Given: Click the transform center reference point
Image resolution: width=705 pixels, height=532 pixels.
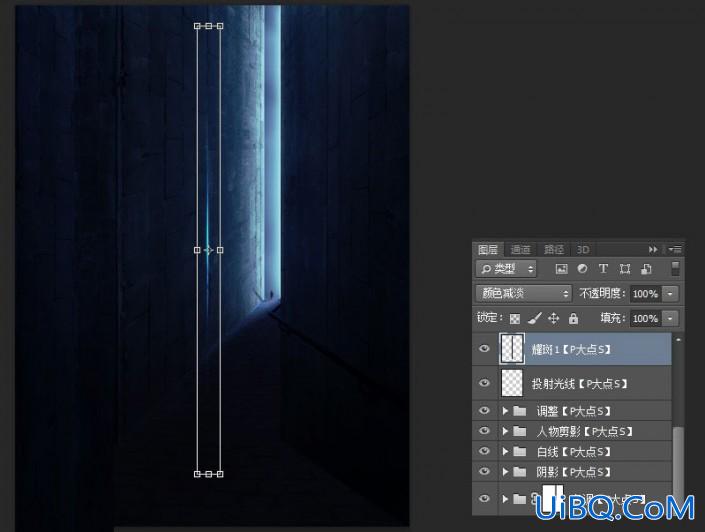Looking at the screenshot, I should point(208,250).
